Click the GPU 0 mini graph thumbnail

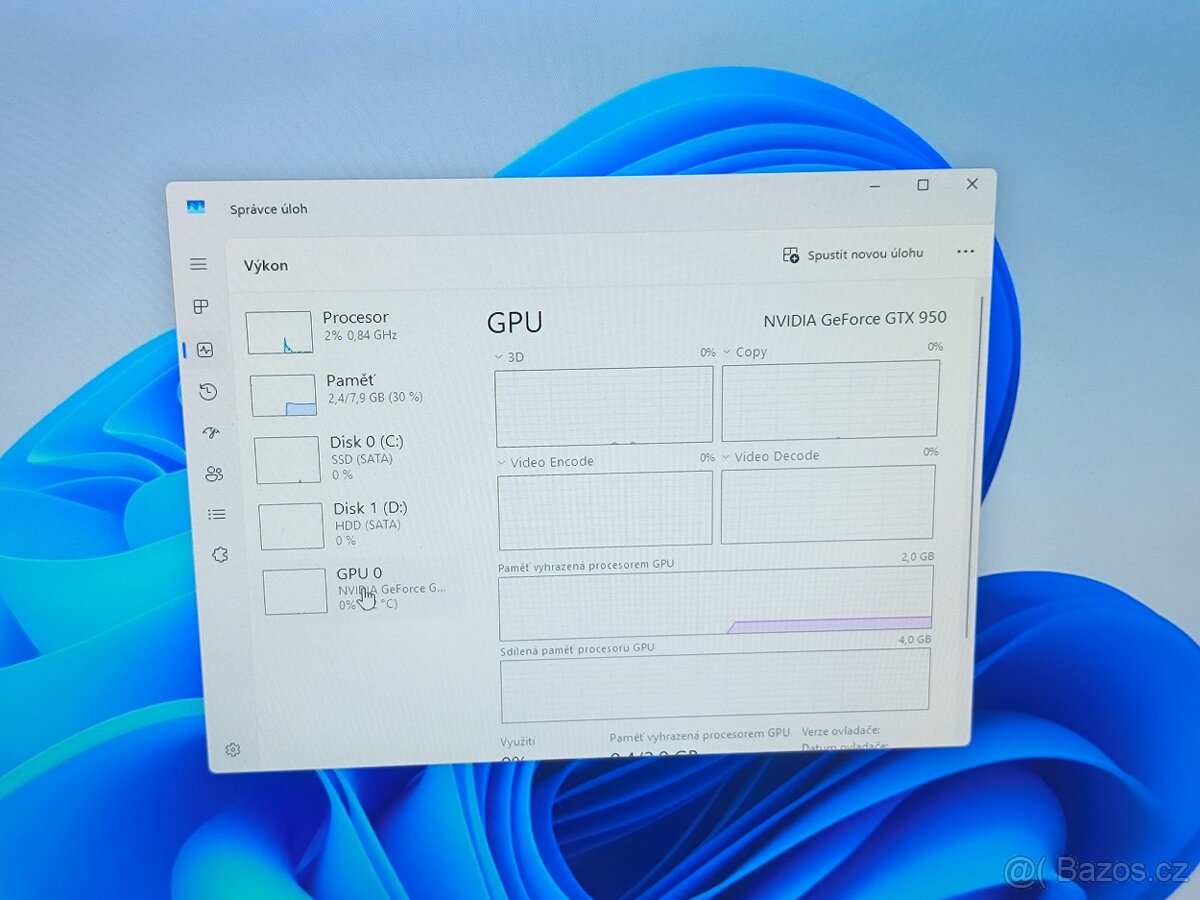[295, 591]
